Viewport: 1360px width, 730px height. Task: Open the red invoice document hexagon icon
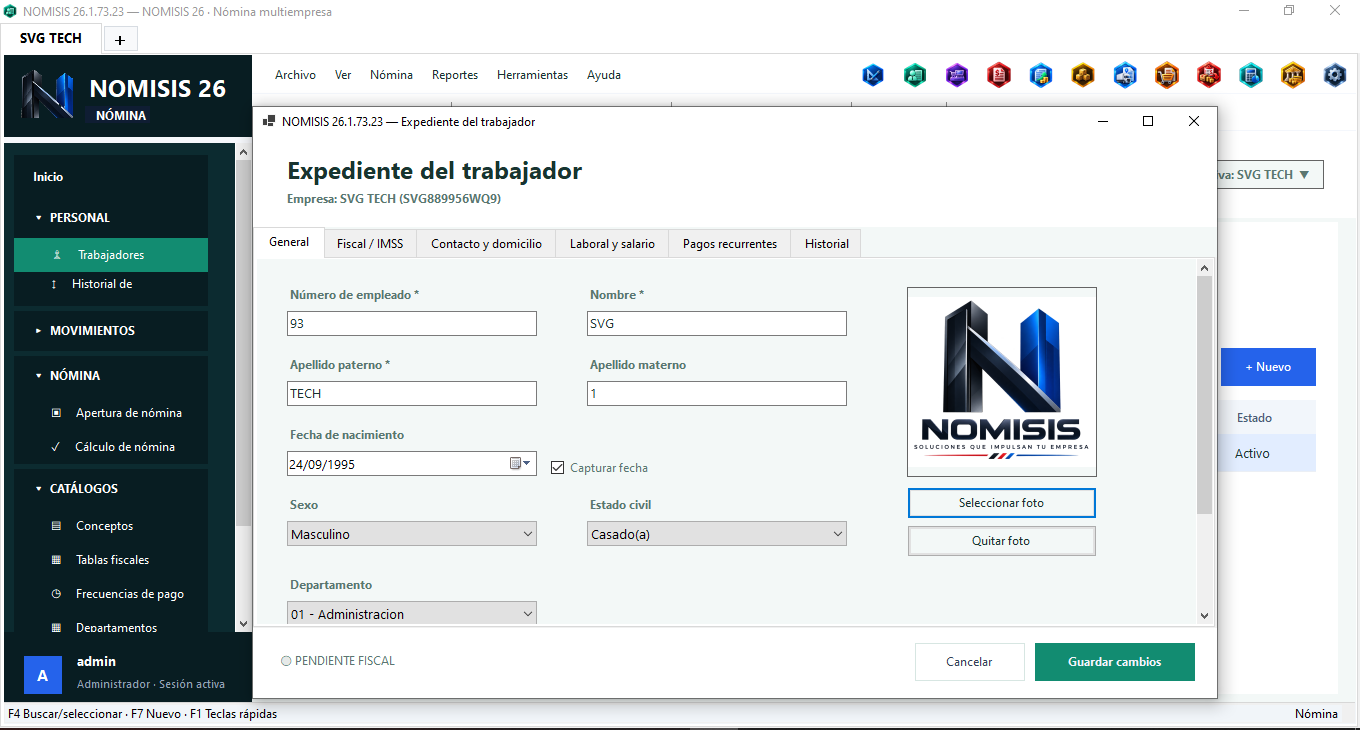click(x=999, y=75)
